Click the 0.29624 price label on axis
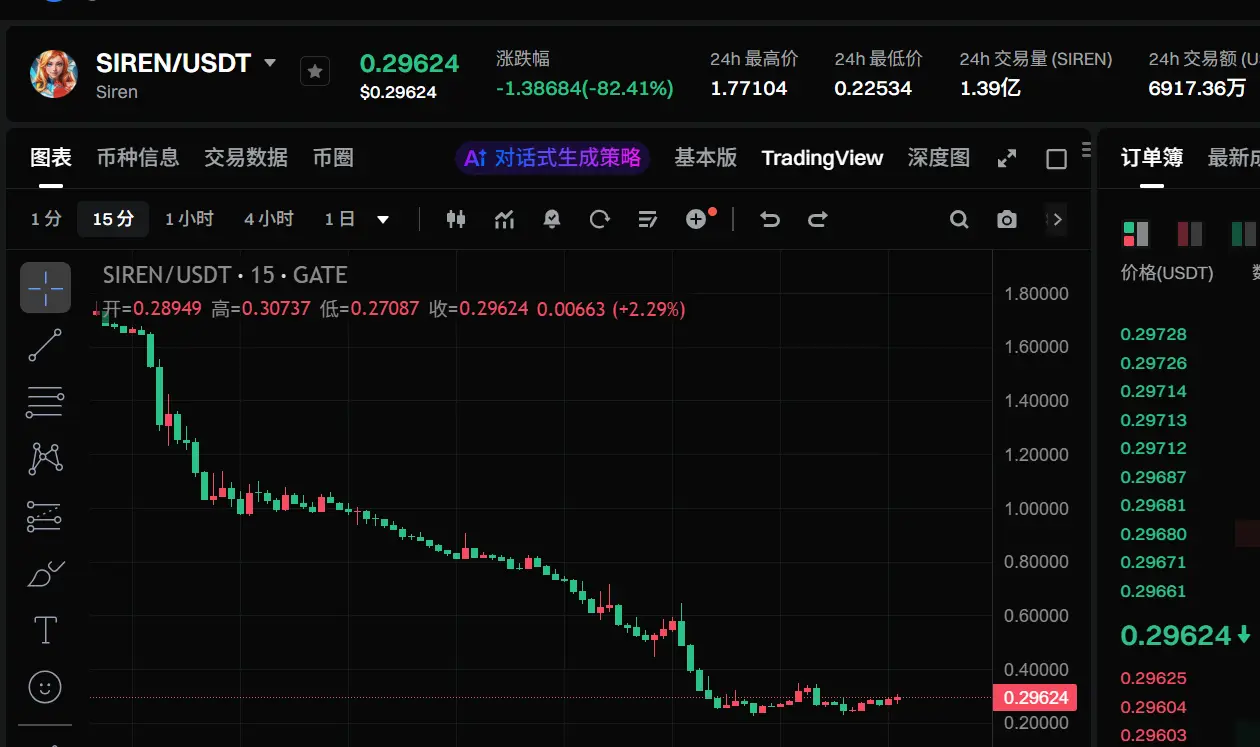Image resolution: width=1260 pixels, height=747 pixels. [x=1035, y=698]
